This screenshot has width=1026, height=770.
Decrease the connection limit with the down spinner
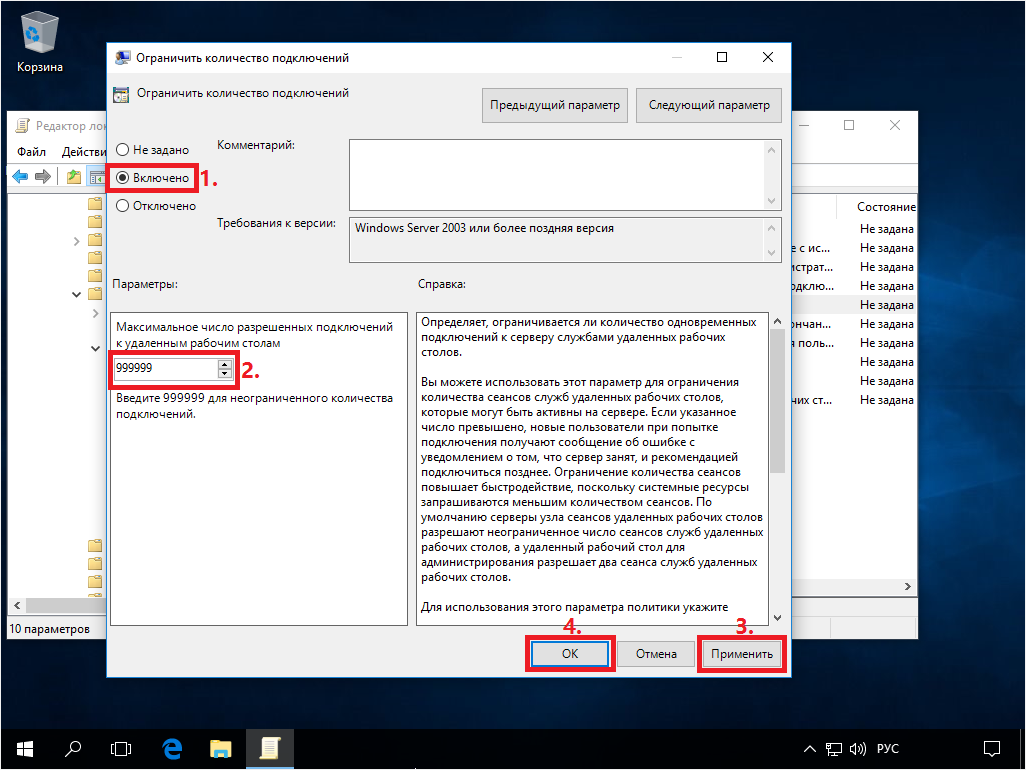[x=224, y=373]
